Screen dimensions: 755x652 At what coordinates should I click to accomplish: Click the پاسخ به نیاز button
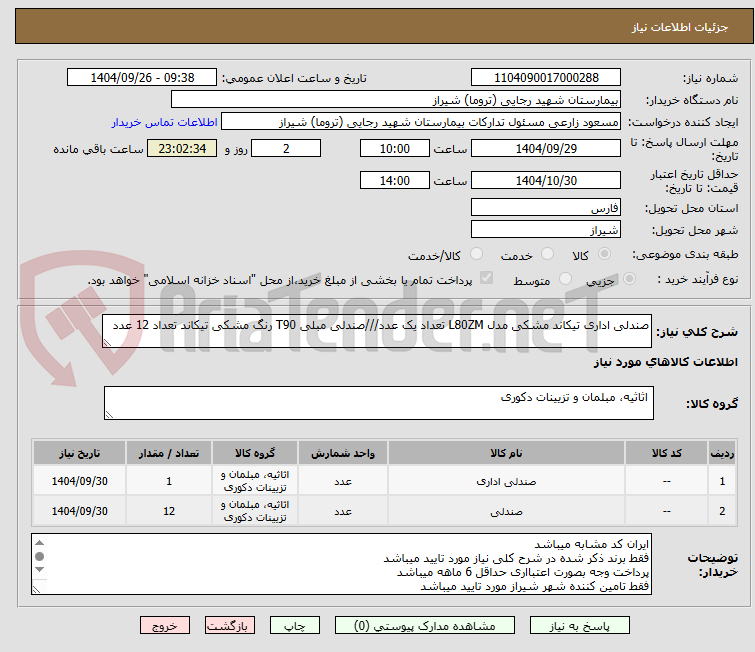tap(579, 626)
